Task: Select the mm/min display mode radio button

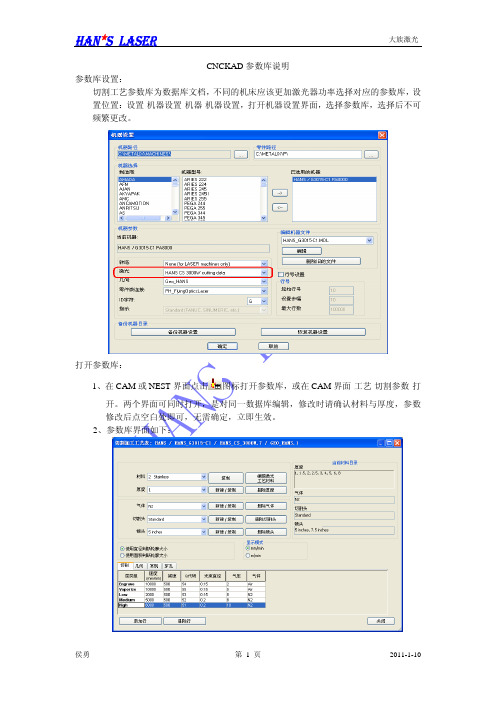Action: 248,548
